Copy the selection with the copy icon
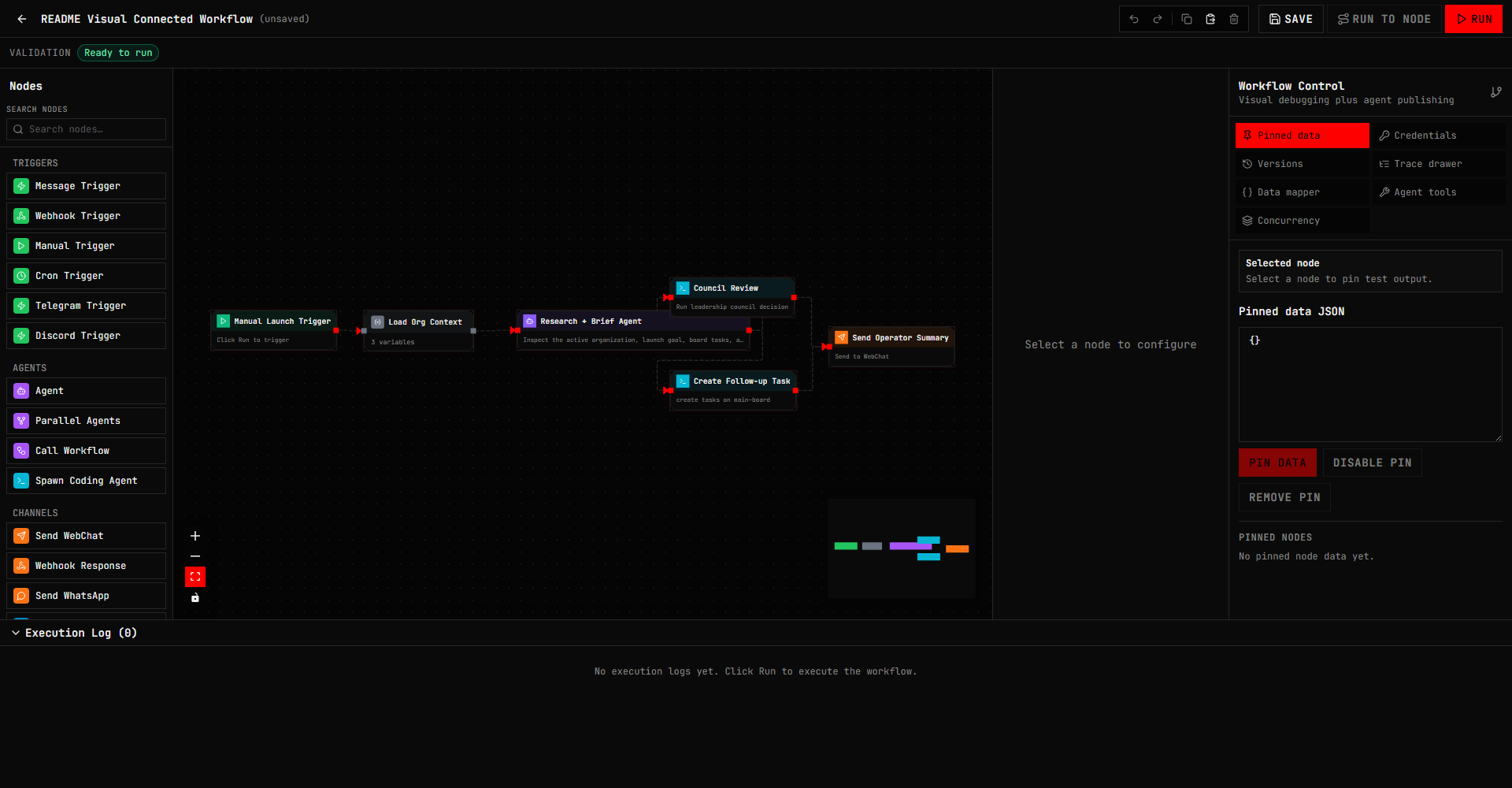 click(1187, 19)
